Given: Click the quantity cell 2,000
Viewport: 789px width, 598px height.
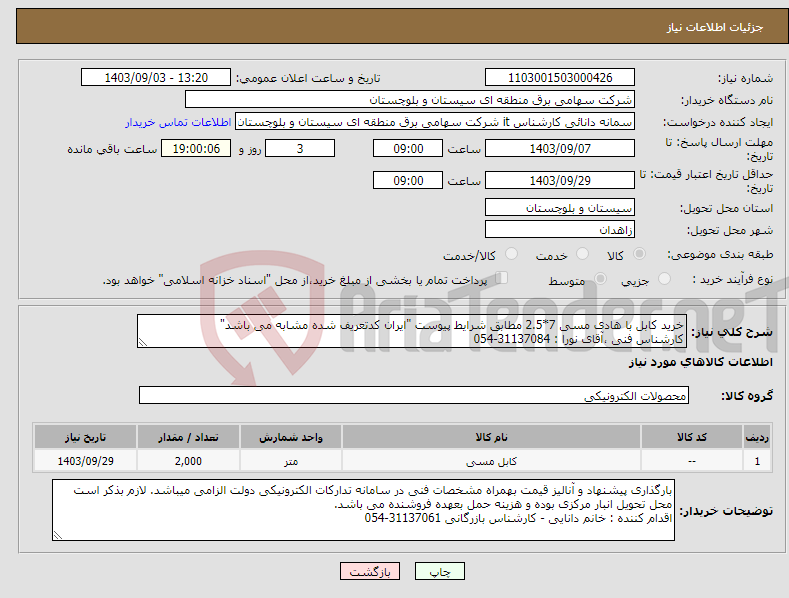Looking at the screenshot, I should click(188, 461).
